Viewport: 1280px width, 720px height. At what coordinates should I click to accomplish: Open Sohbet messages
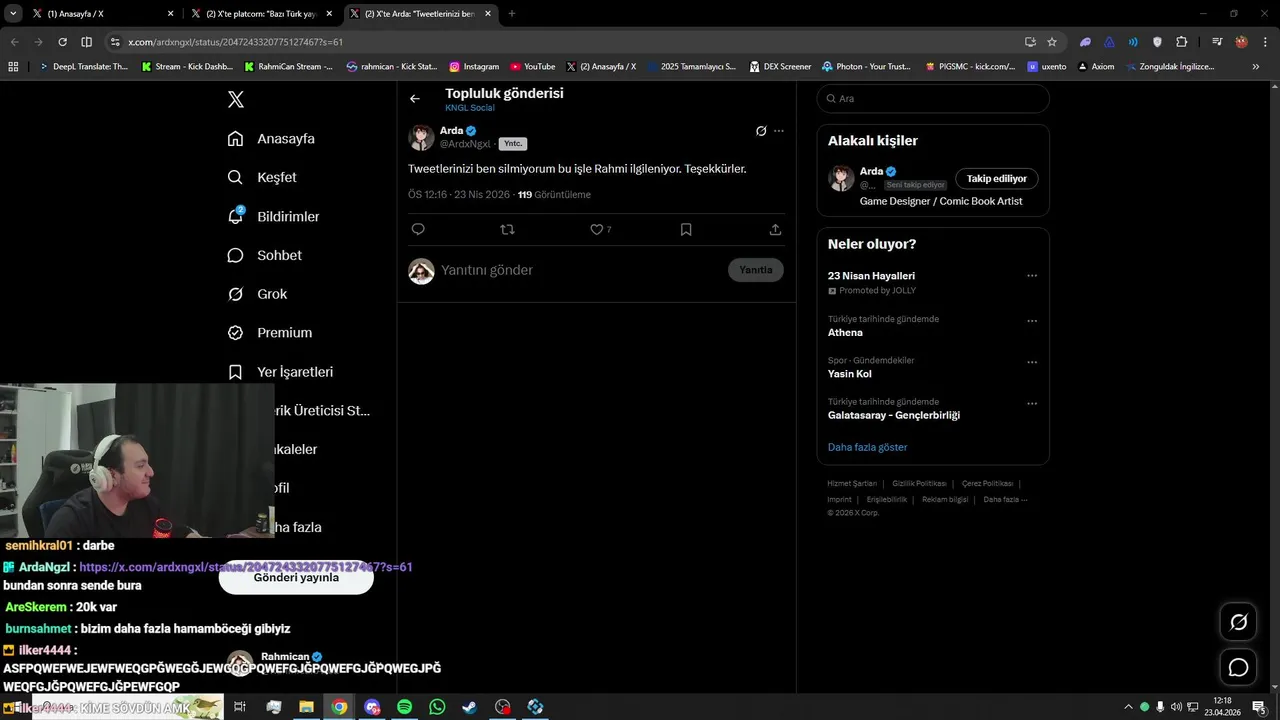[264, 255]
